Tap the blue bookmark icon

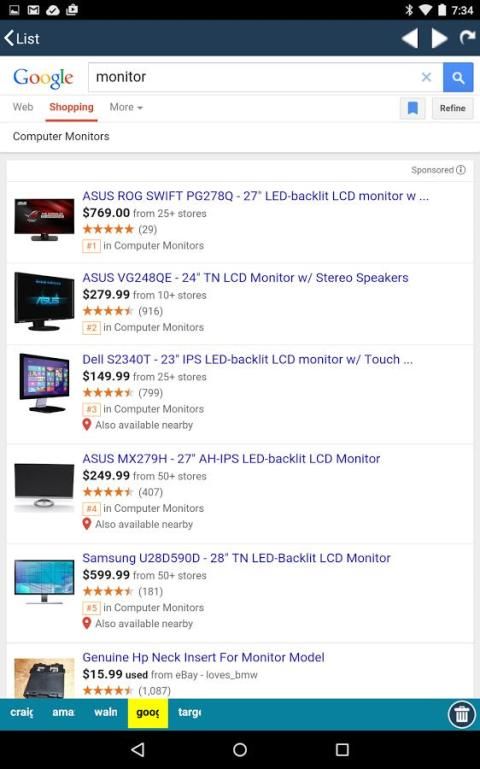tap(412, 108)
